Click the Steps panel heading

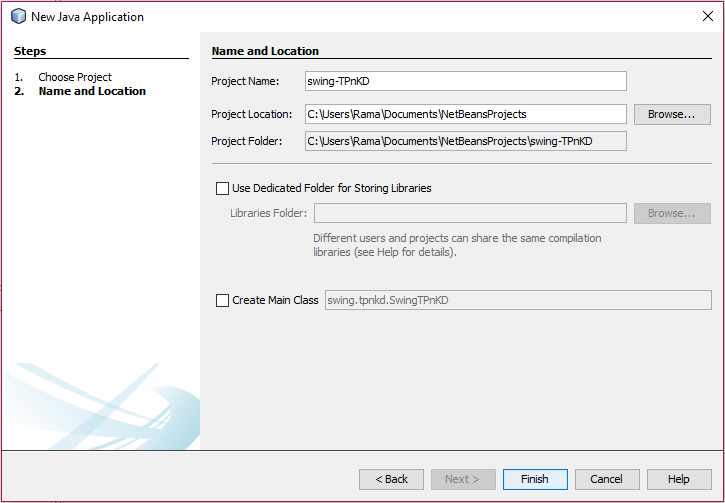[x=30, y=51]
